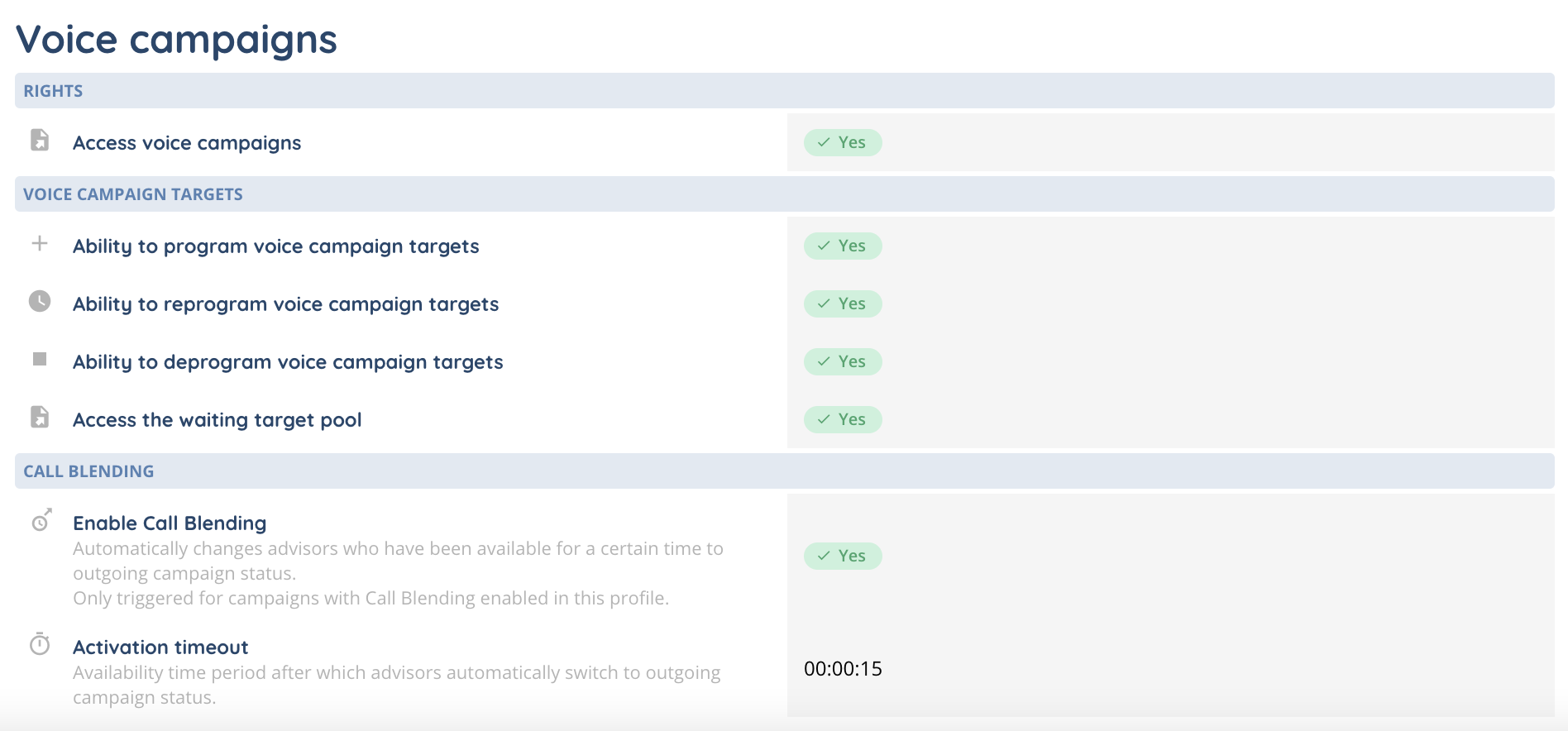Click the Activation timeout stopwatch icon
The height and width of the screenshot is (731, 1568).
coord(40,644)
